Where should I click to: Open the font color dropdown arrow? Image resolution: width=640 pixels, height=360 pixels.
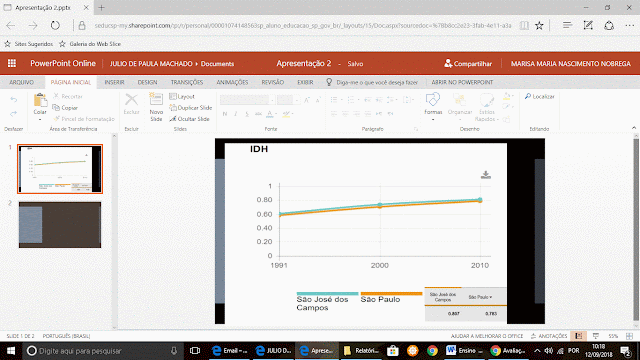(x=276, y=114)
